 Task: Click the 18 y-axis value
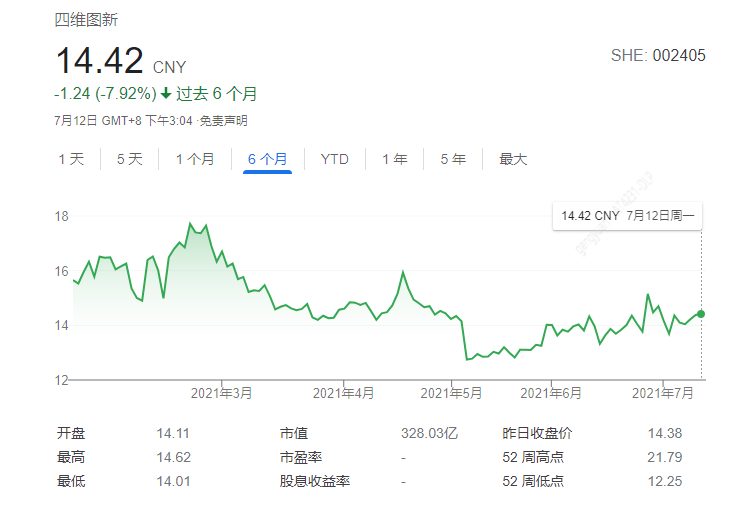62,217
